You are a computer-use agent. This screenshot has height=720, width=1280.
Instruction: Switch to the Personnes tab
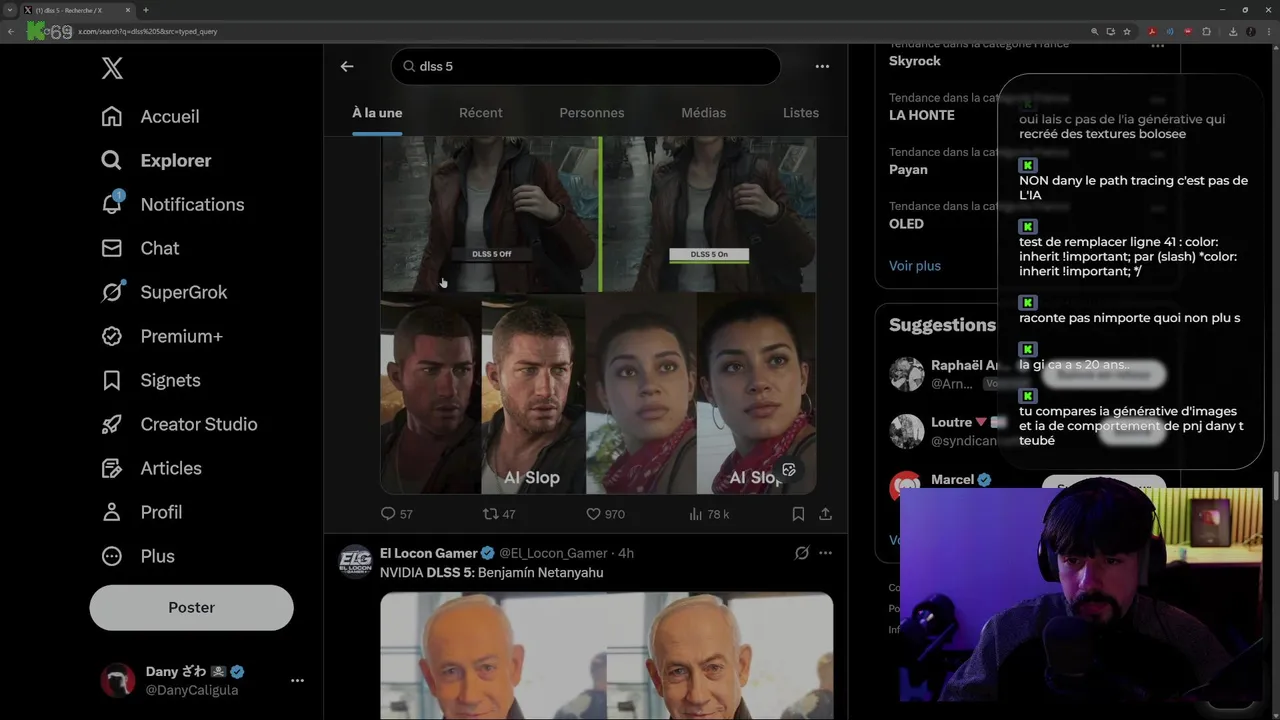[592, 113]
